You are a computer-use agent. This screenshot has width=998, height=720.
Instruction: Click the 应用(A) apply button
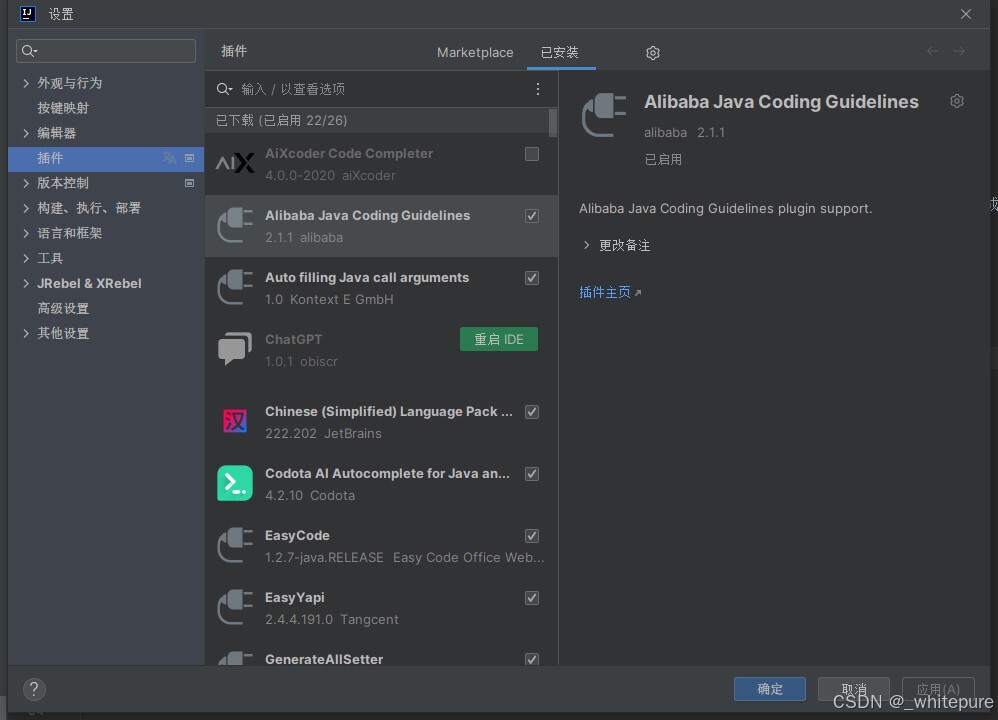[938, 689]
